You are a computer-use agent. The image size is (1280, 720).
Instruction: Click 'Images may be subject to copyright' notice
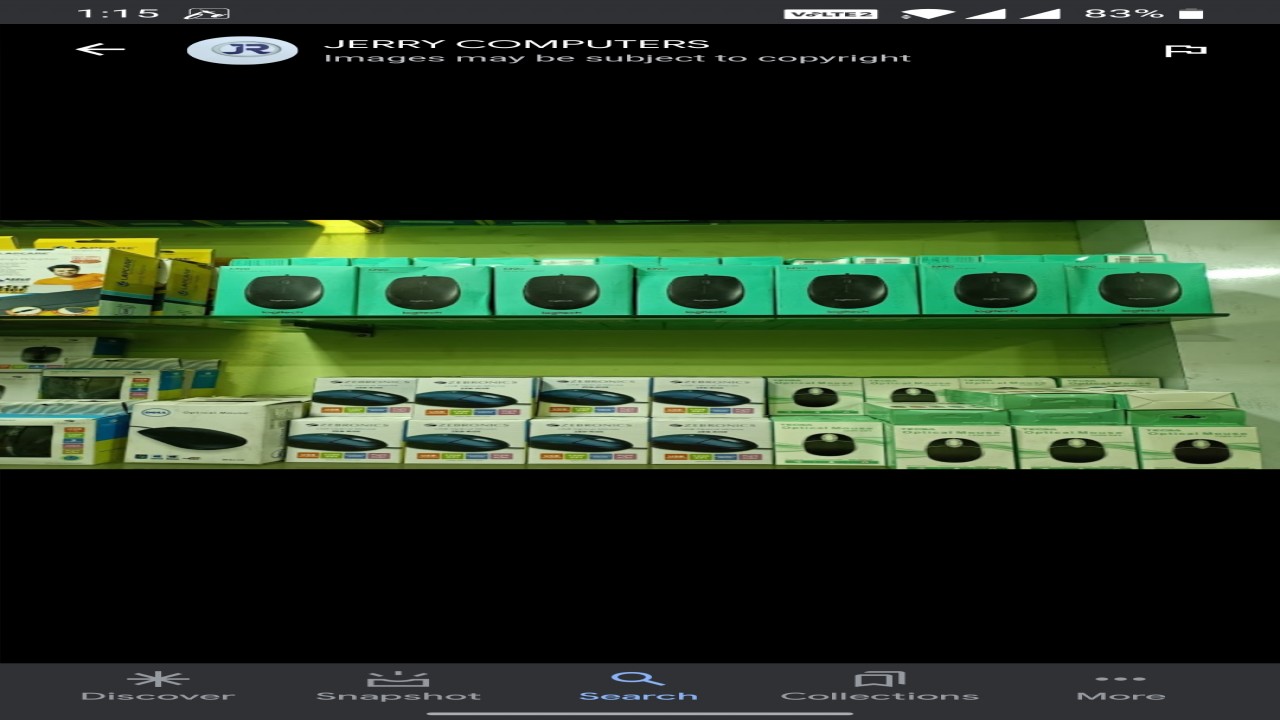tap(617, 58)
